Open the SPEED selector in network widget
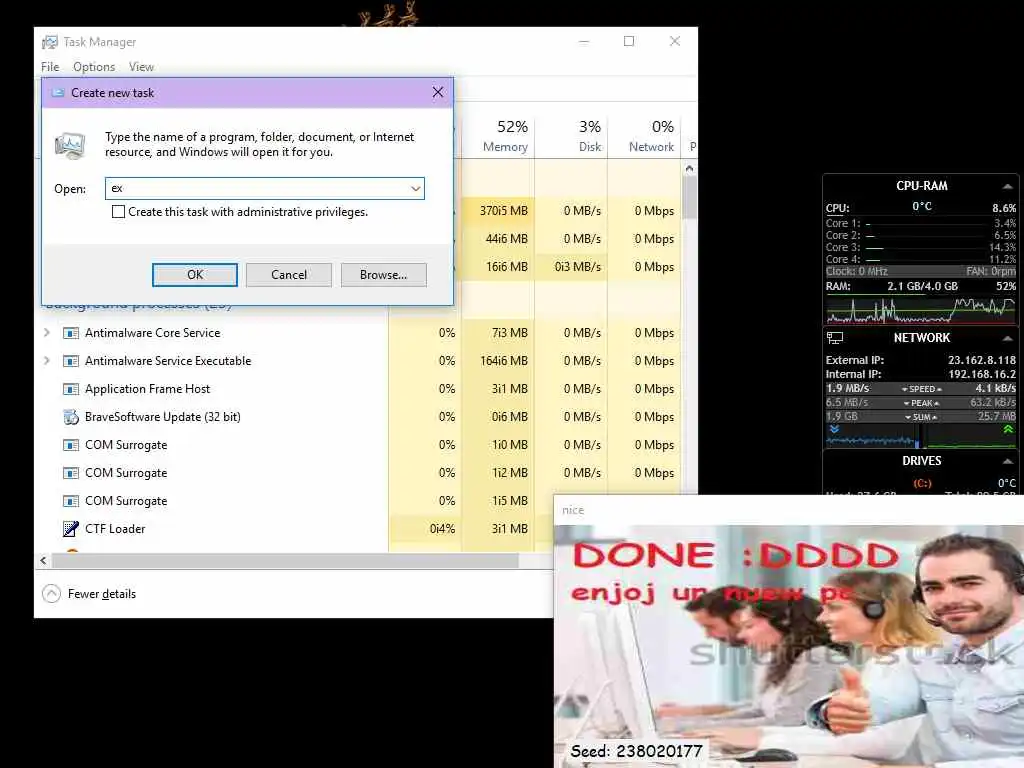This screenshot has height=768, width=1024. coord(921,389)
